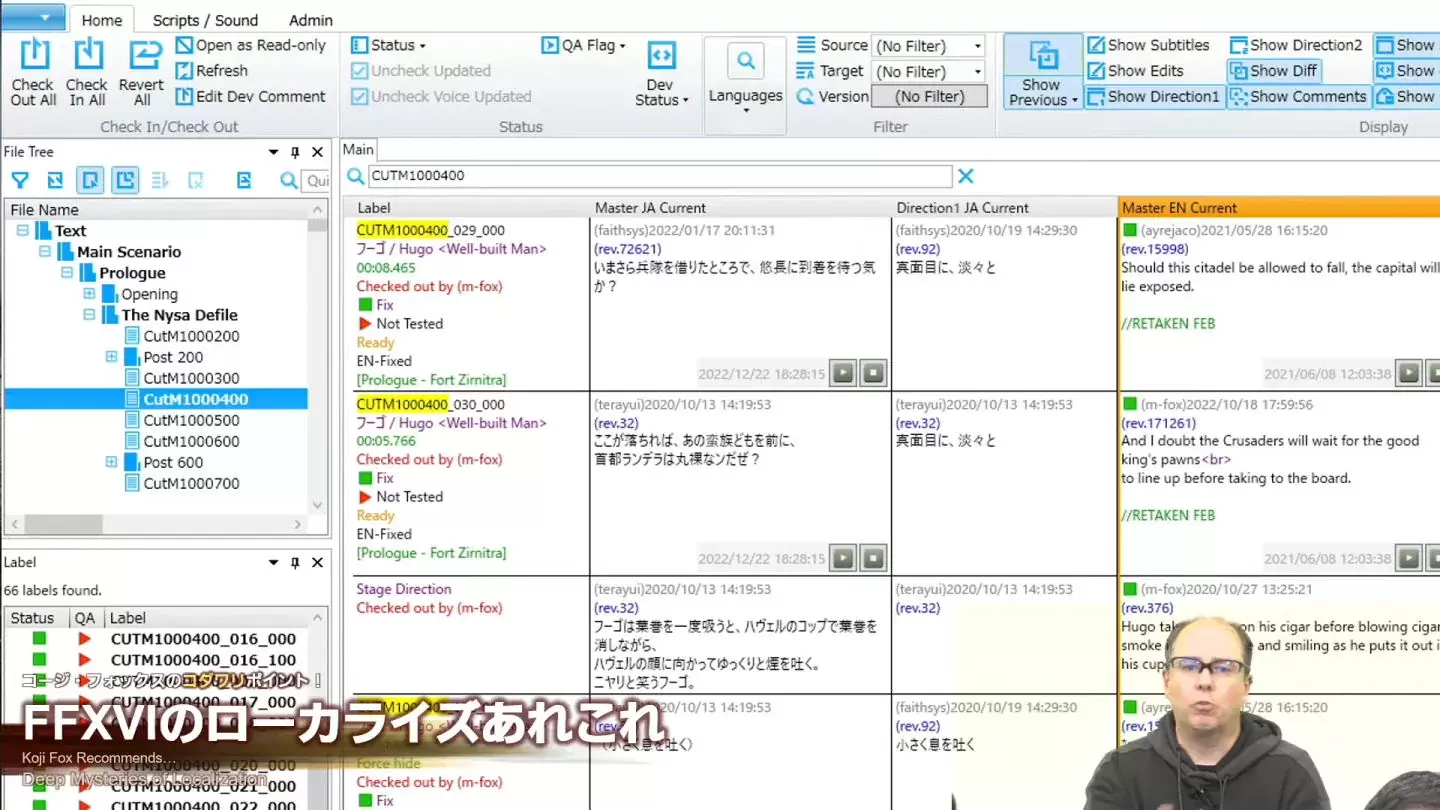This screenshot has width=1440, height=810.
Task: Open the Source filter dropdown
Action: (x=977, y=46)
